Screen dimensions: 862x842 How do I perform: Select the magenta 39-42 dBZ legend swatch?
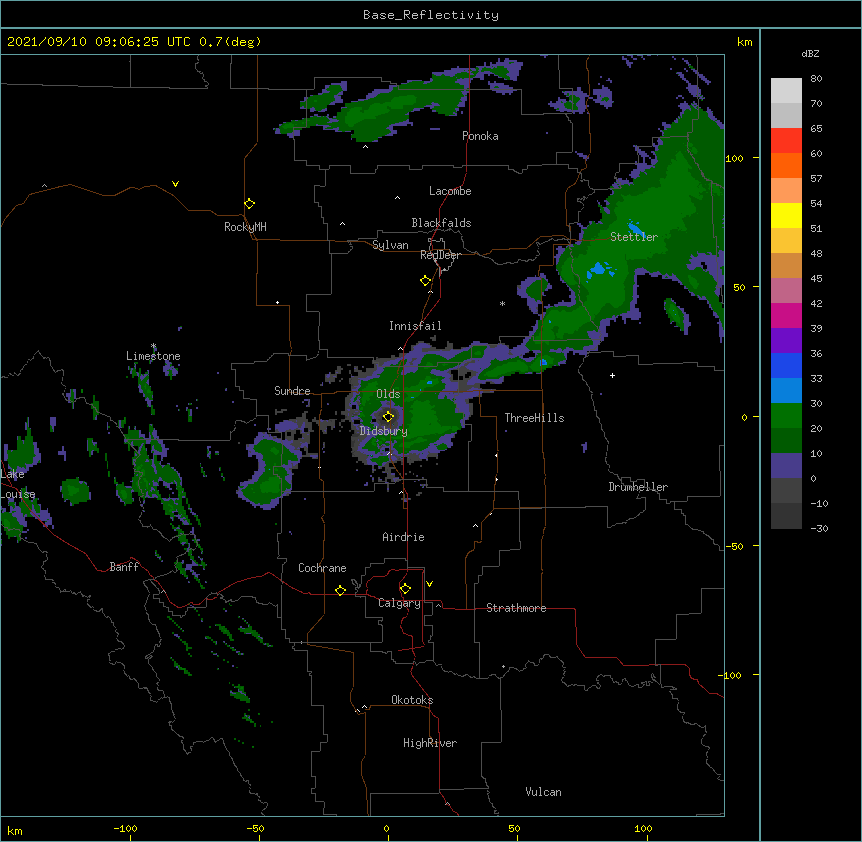click(x=786, y=315)
